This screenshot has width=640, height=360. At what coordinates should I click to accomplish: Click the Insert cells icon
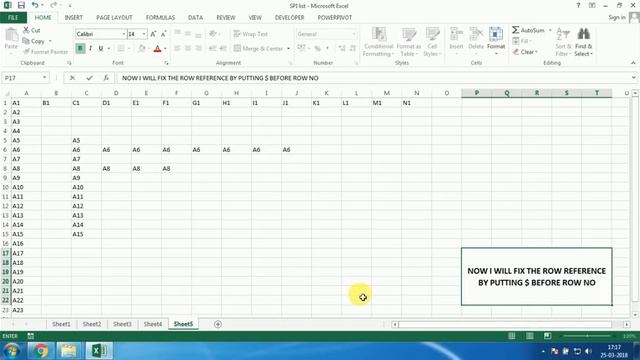456,34
